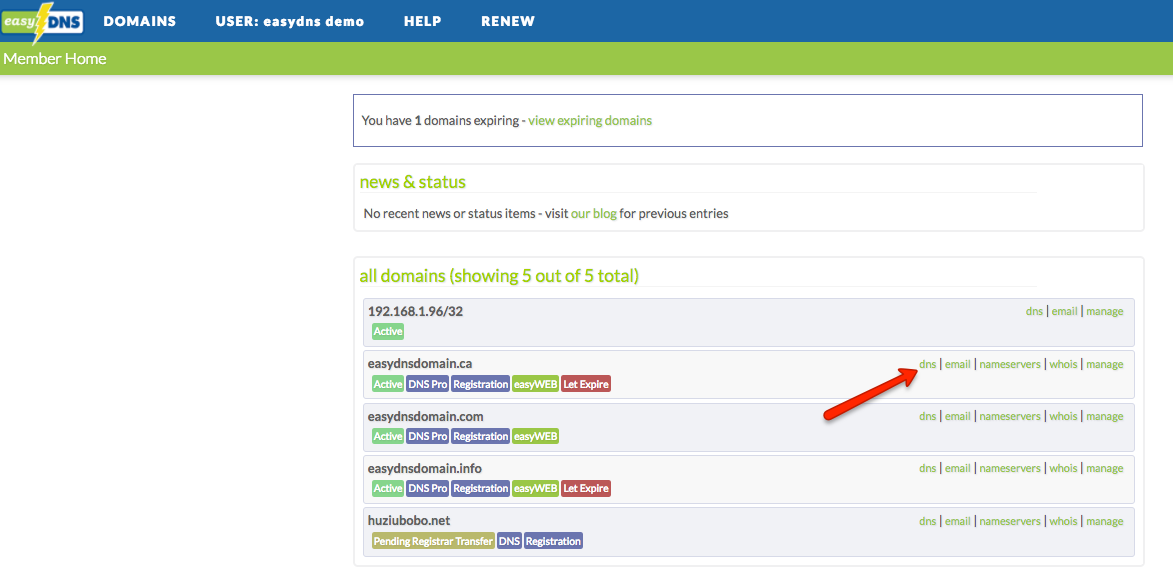Click the news & status heading
The width and height of the screenshot is (1173, 581).
pos(412,182)
